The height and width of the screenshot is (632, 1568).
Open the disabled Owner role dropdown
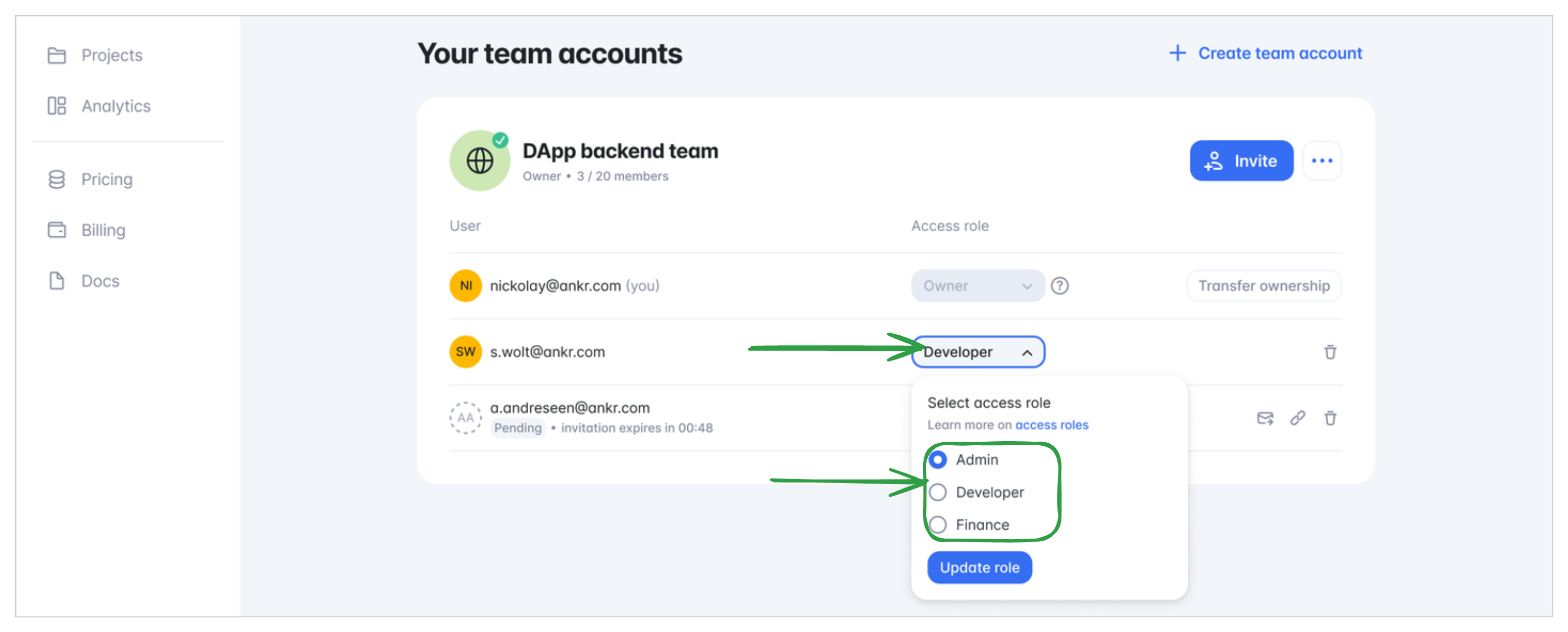click(x=978, y=285)
